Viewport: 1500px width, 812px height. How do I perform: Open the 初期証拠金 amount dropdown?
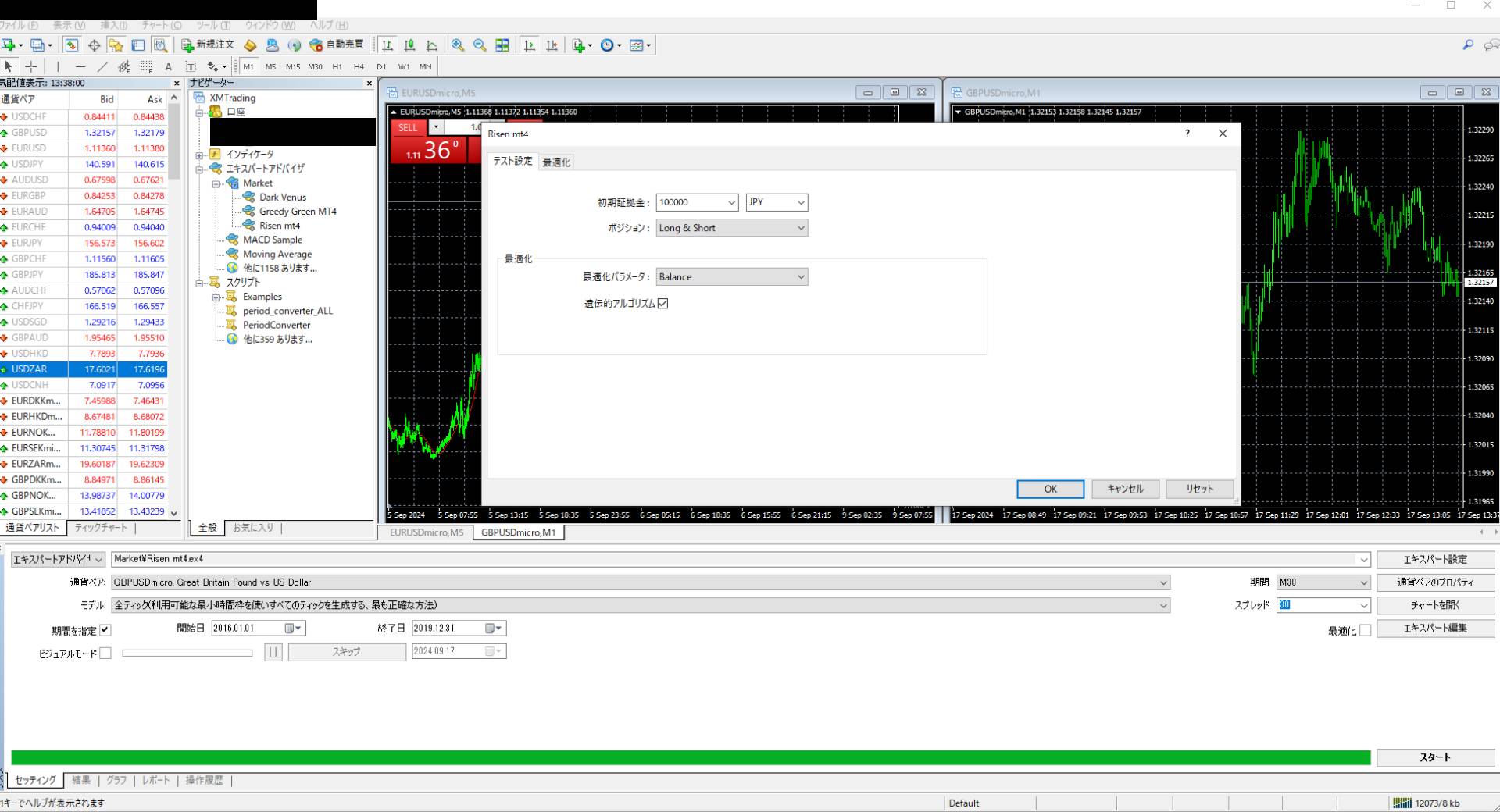click(731, 203)
